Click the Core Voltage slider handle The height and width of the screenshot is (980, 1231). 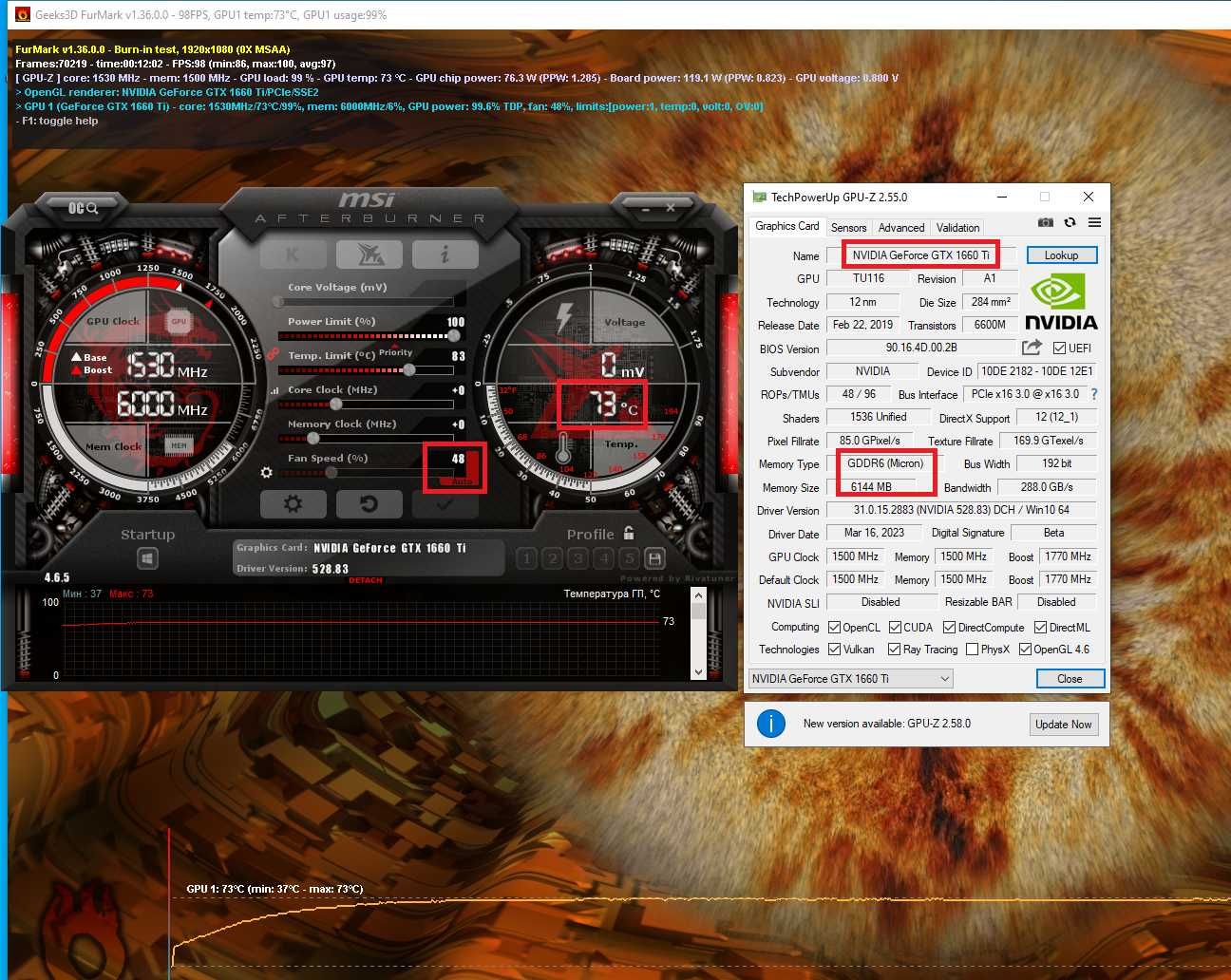(x=278, y=301)
